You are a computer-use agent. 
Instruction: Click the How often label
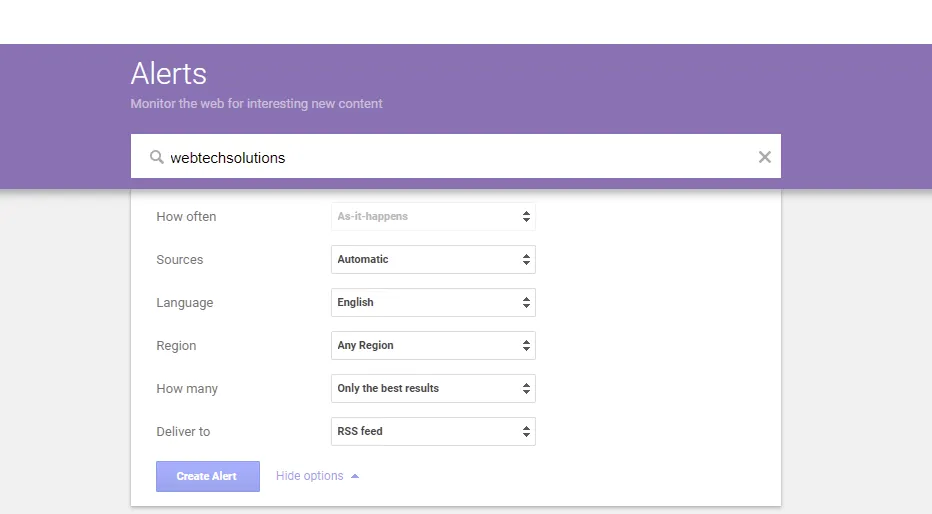[186, 217]
